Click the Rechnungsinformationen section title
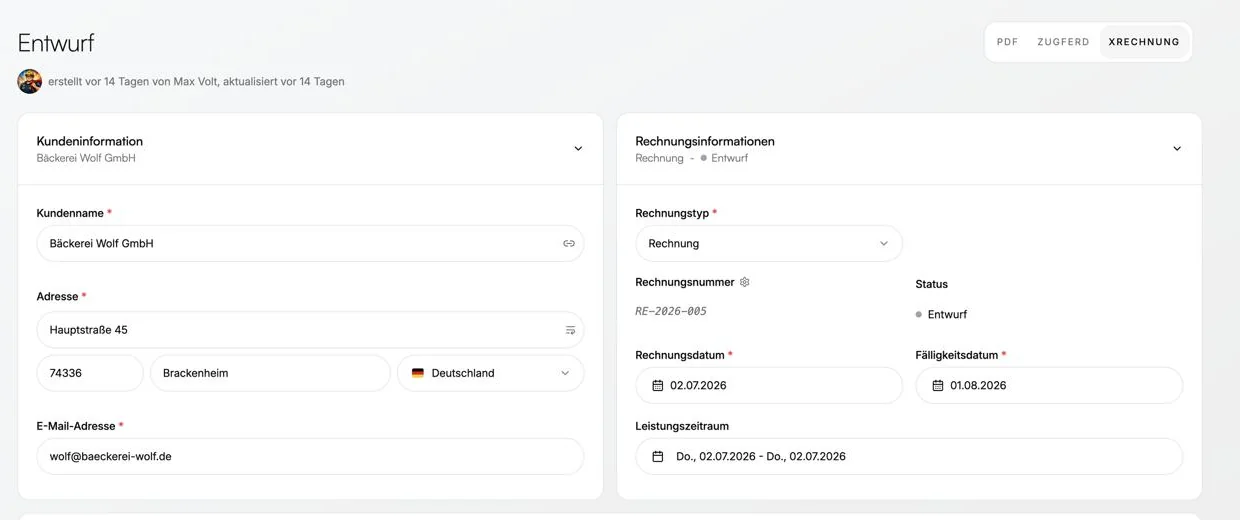 click(x=705, y=141)
